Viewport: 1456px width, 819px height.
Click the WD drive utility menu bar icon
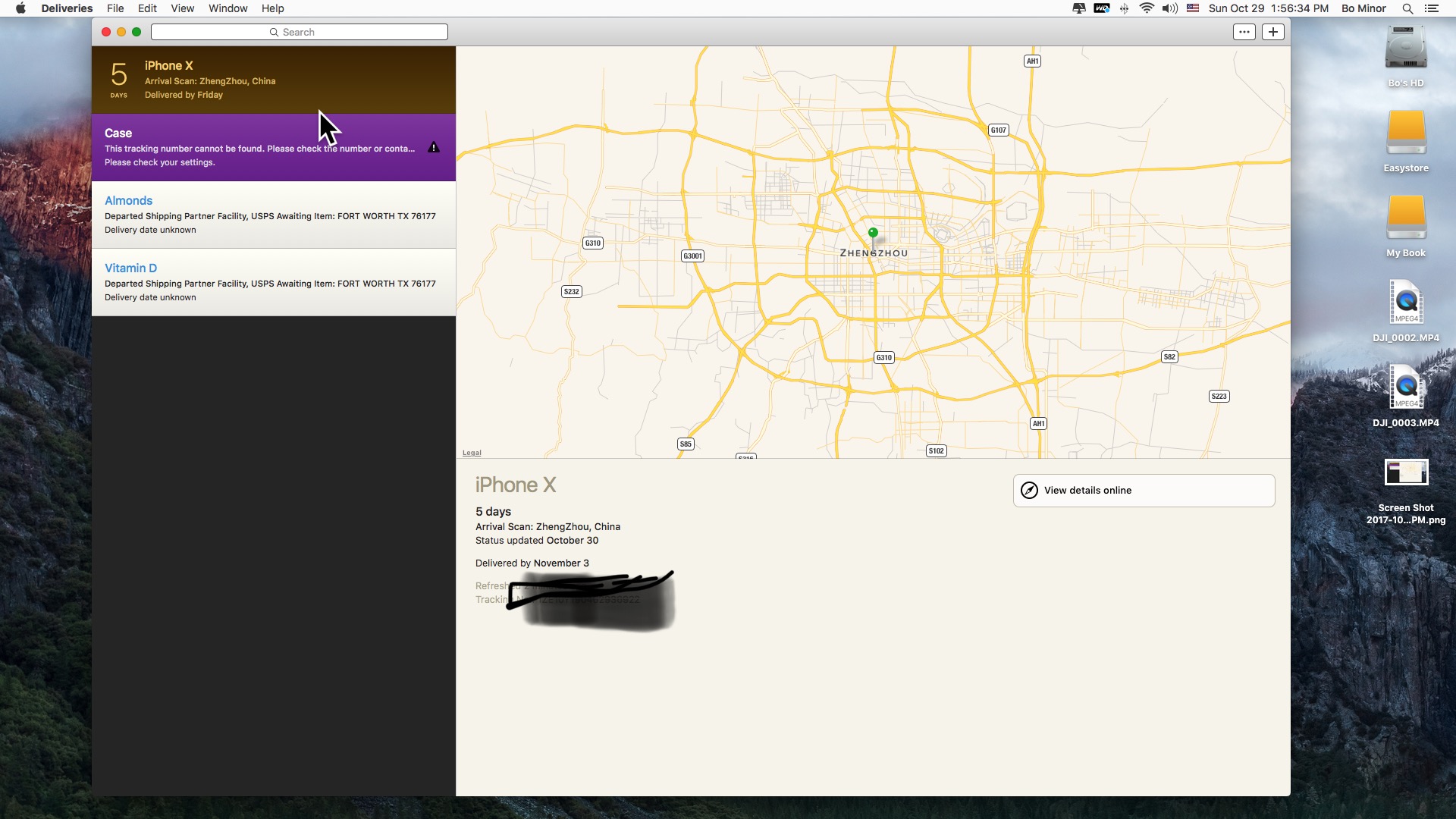tap(1102, 8)
